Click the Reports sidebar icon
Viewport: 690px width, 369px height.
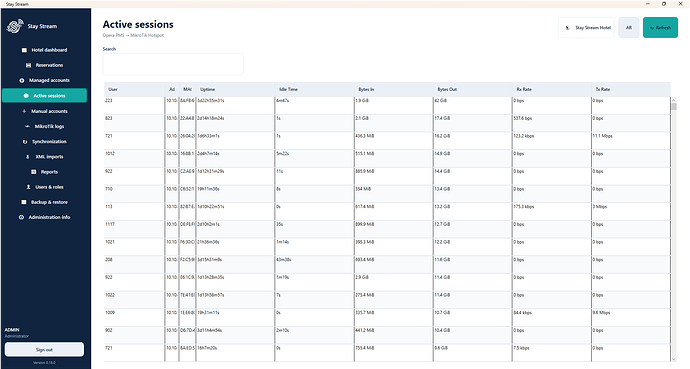click(x=33, y=172)
